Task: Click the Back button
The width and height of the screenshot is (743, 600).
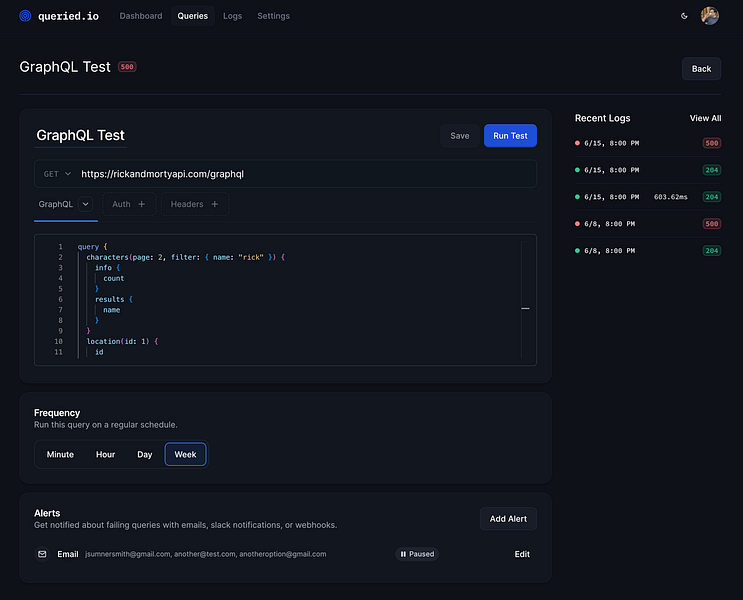Action: [701, 69]
